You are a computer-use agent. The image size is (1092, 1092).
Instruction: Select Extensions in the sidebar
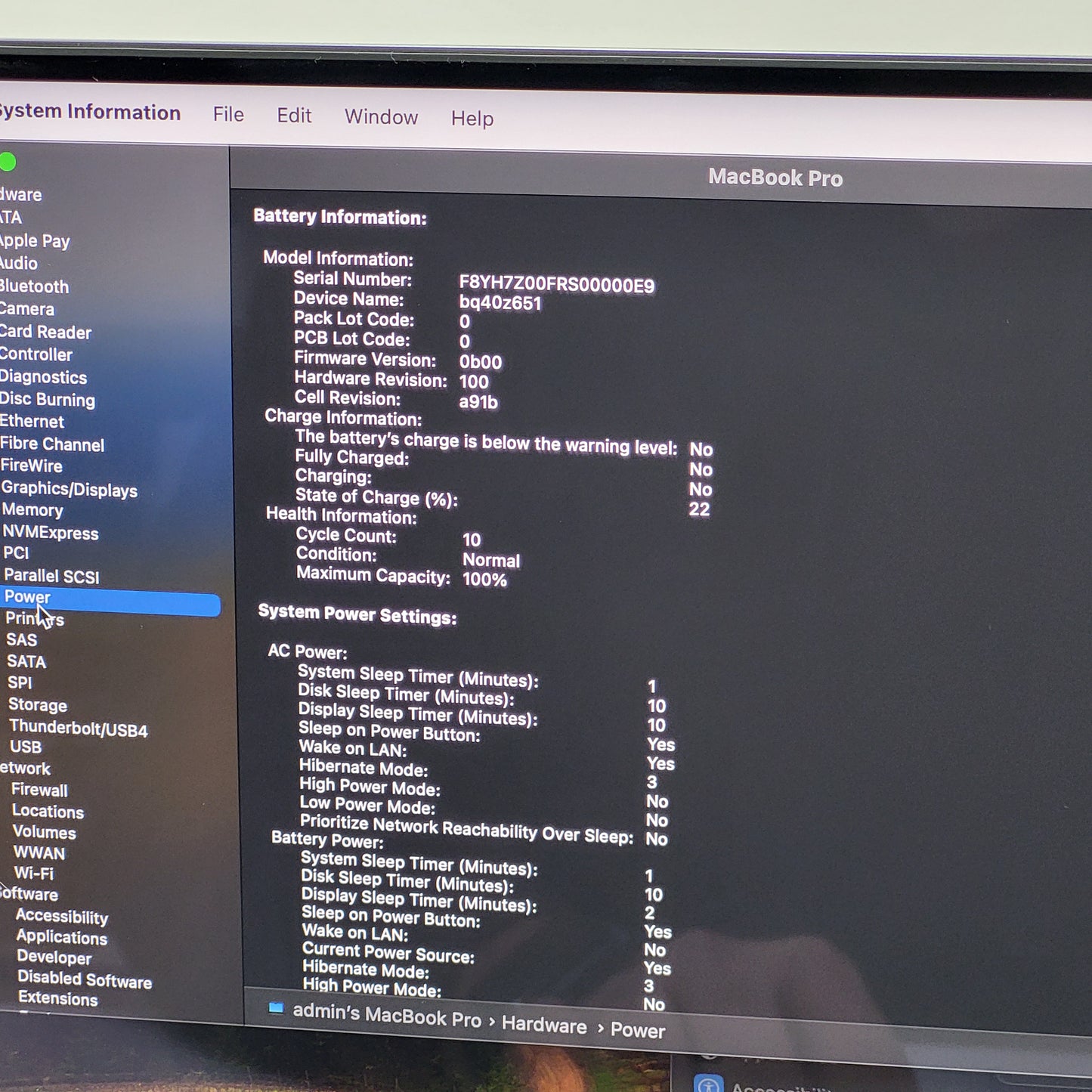[58, 998]
